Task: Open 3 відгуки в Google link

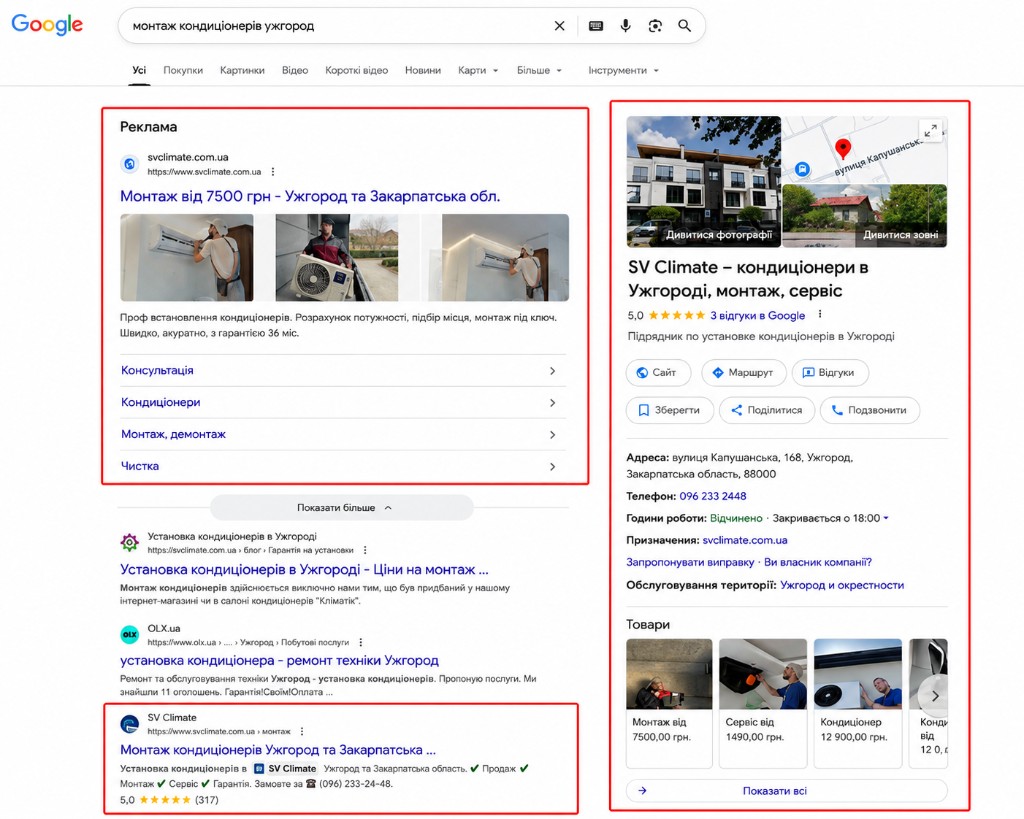Action: [758, 315]
